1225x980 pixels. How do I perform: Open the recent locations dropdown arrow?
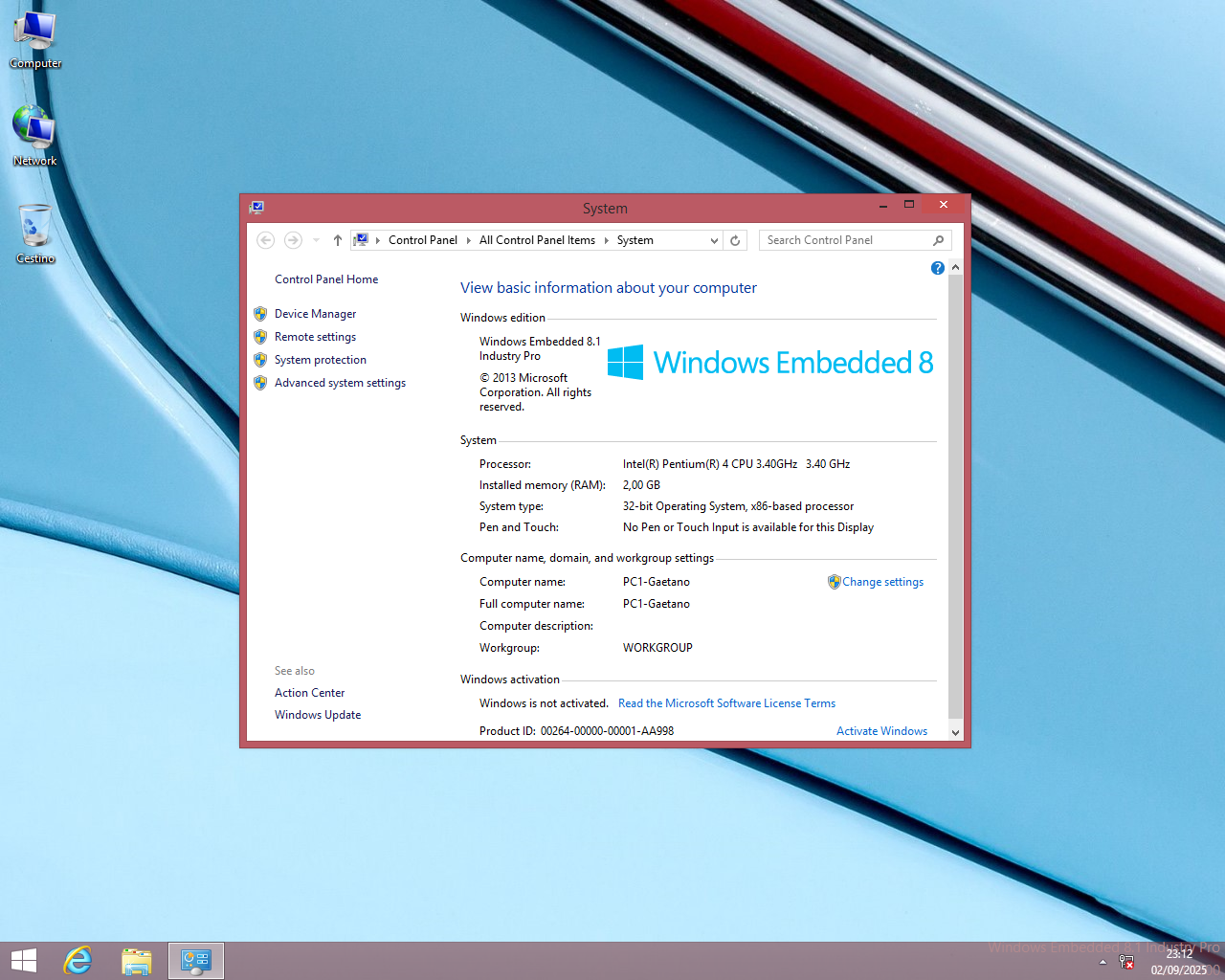click(317, 240)
